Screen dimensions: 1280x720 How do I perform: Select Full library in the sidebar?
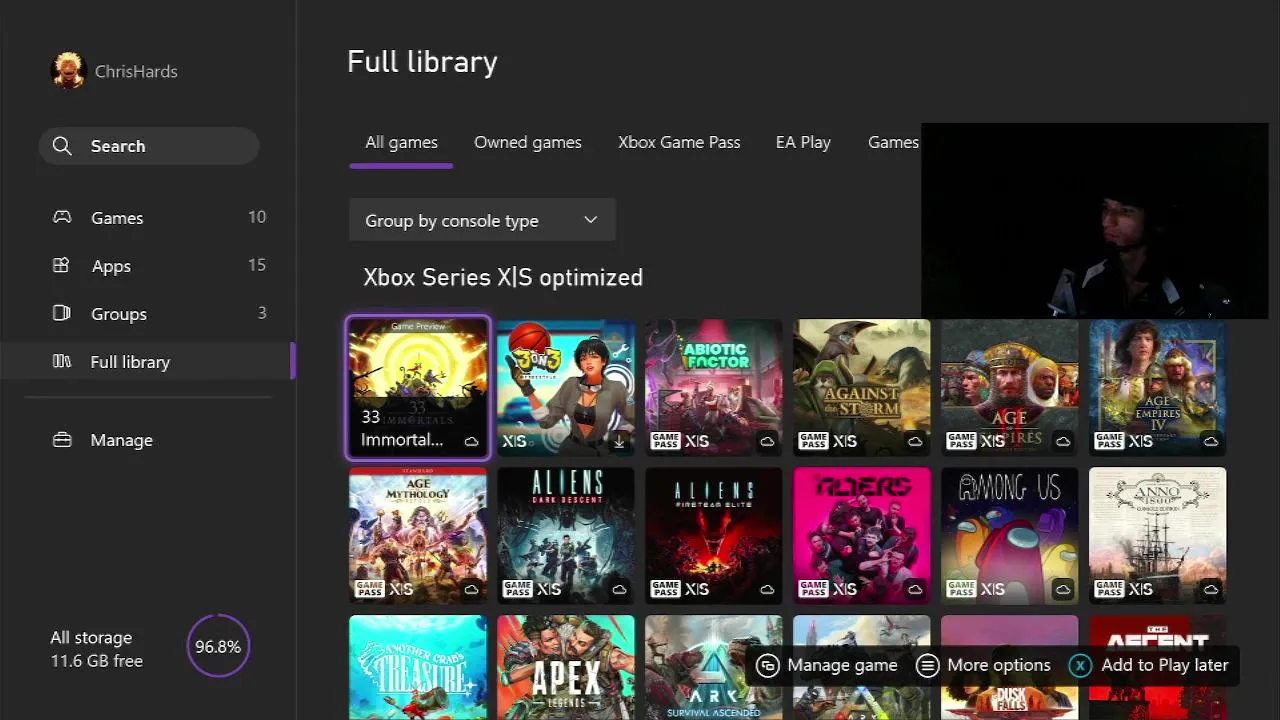148,361
